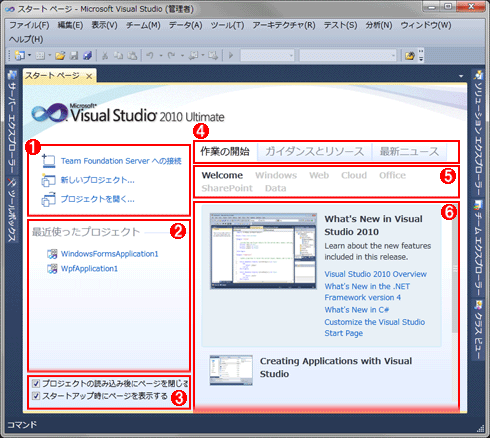The image size is (490, 438).
Task: Open the Redo history dropdown arrow
Action: pyautogui.click(x=182, y=55)
